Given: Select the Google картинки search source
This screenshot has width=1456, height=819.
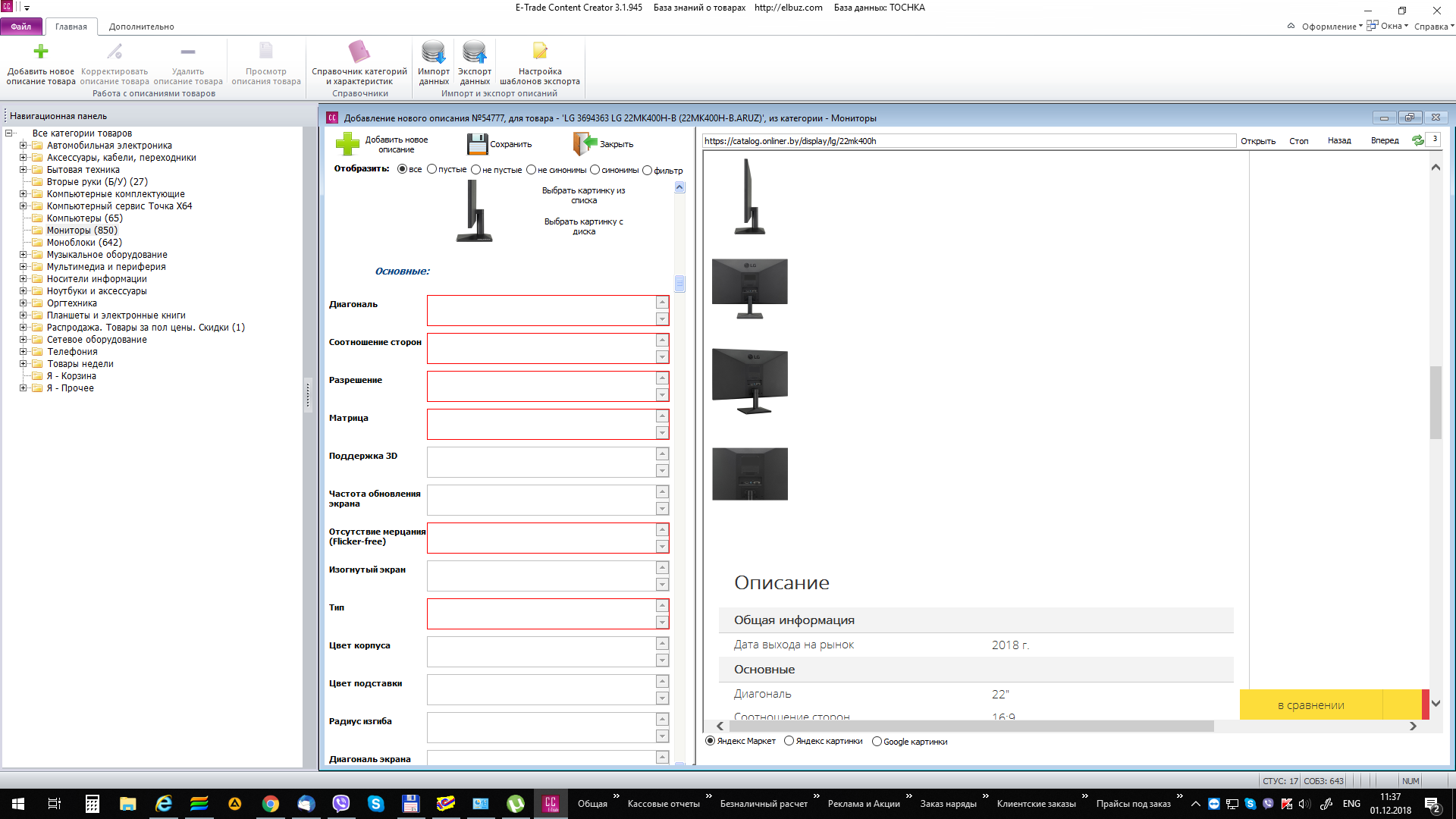Looking at the screenshot, I should 877,742.
